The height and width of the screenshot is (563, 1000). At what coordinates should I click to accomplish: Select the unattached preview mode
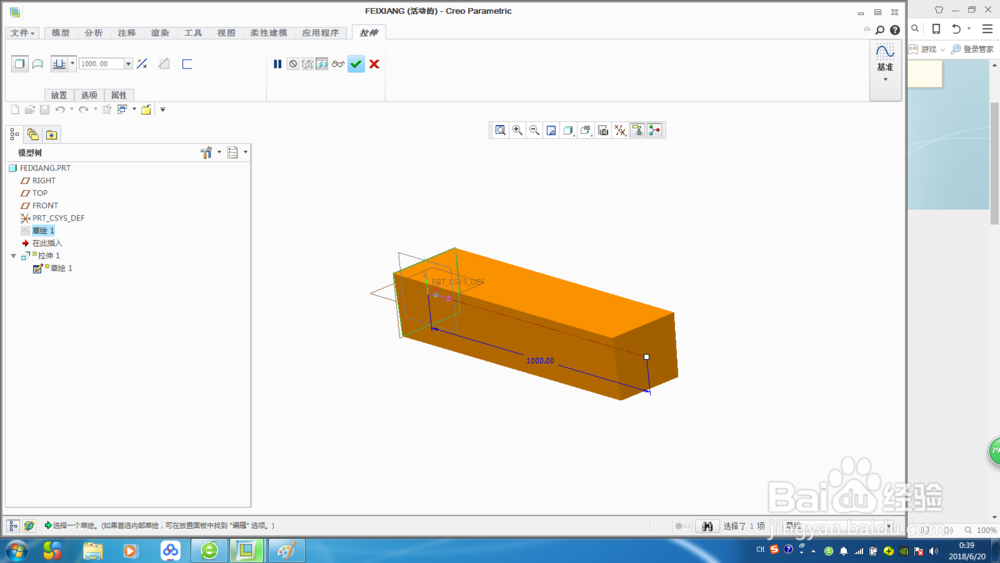pos(307,64)
